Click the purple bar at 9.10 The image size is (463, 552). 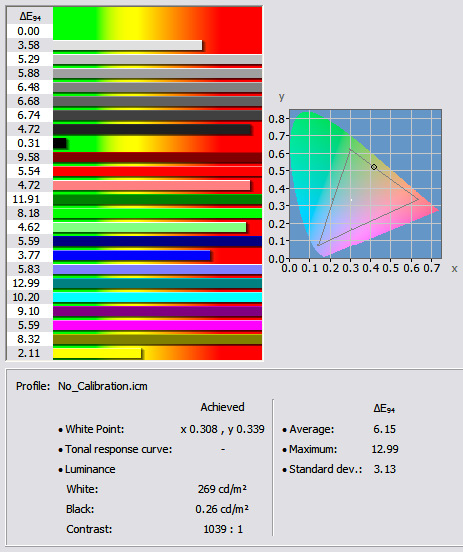(157, 311)
